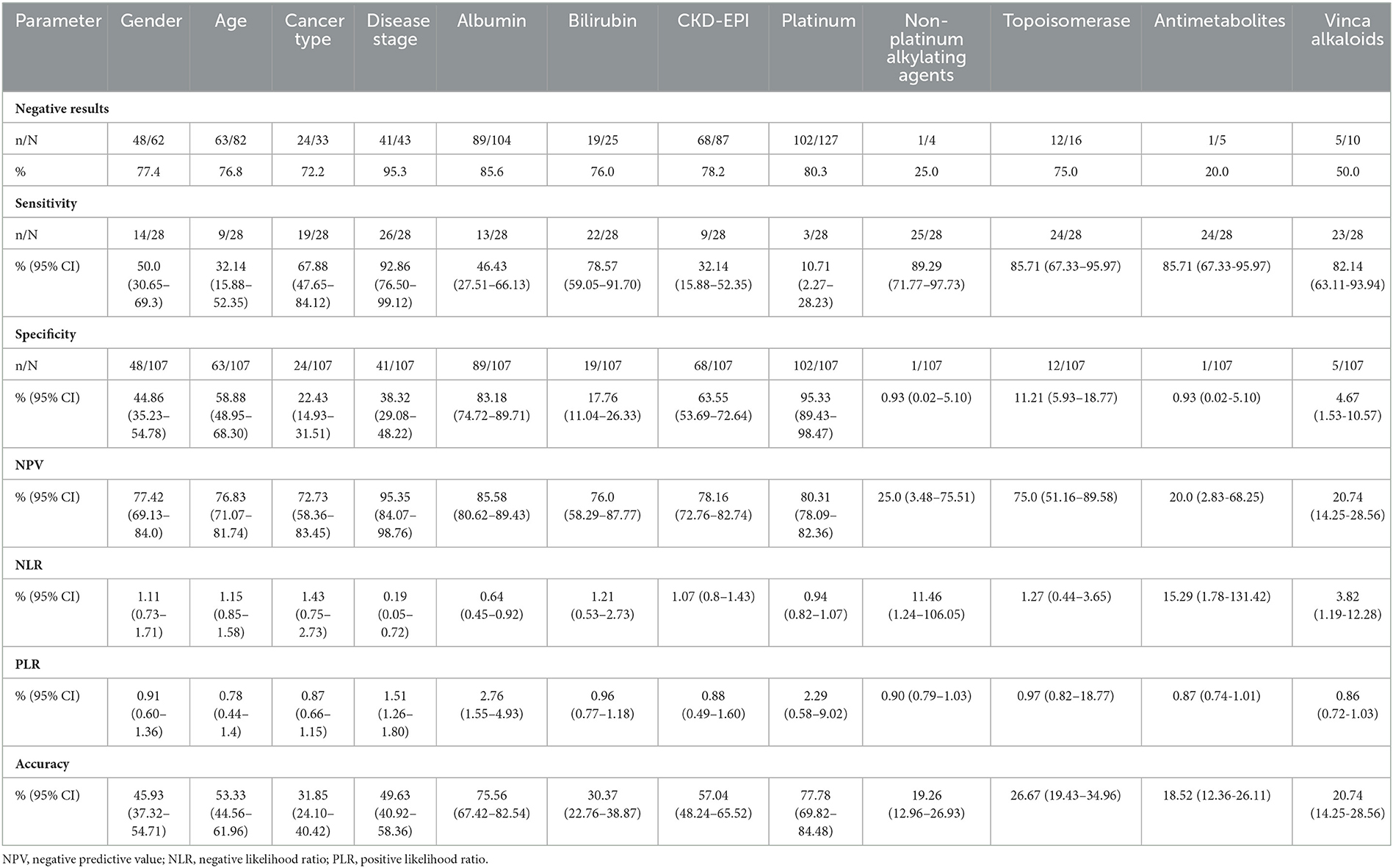Select the 20.0 (2.83-68.25) NPV cell
Viewport: 1393px width, 868px height.
tap(1217, 514)
